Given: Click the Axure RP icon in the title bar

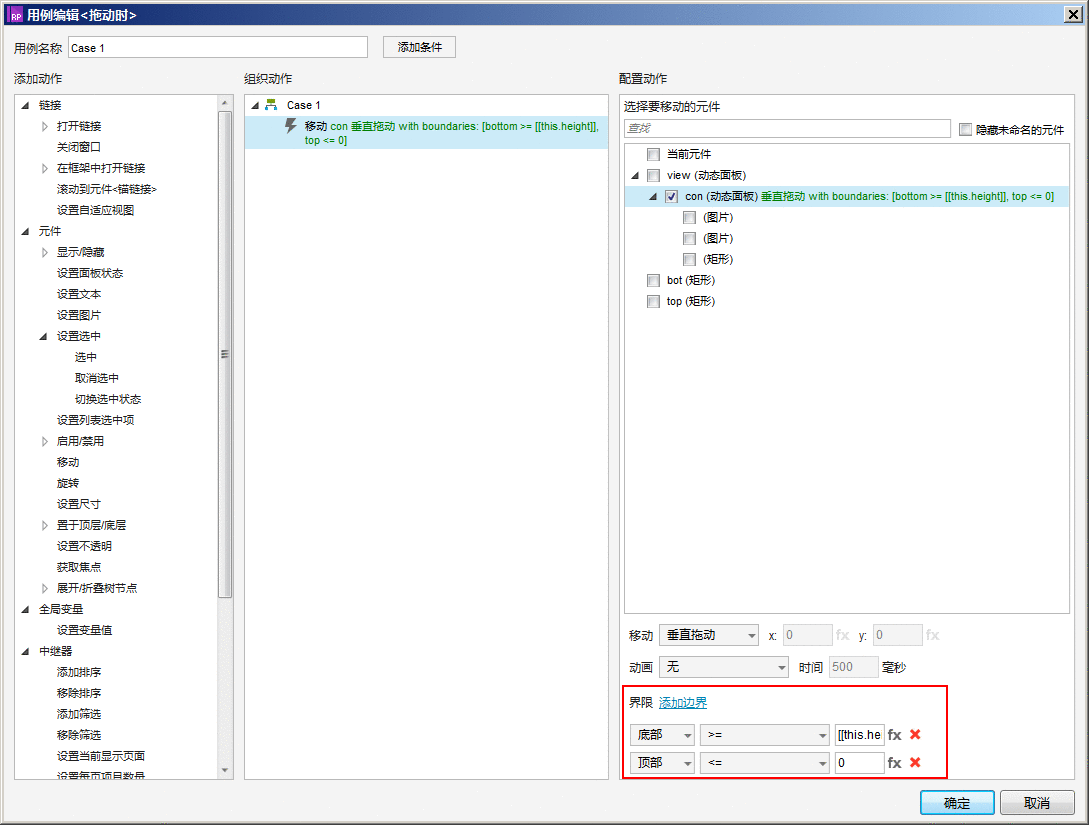Looking at the screenshot, I should pos(16,15).
